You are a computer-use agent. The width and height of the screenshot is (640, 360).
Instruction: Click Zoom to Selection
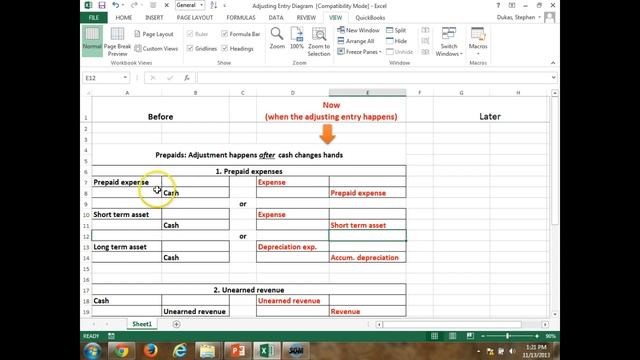319,41
